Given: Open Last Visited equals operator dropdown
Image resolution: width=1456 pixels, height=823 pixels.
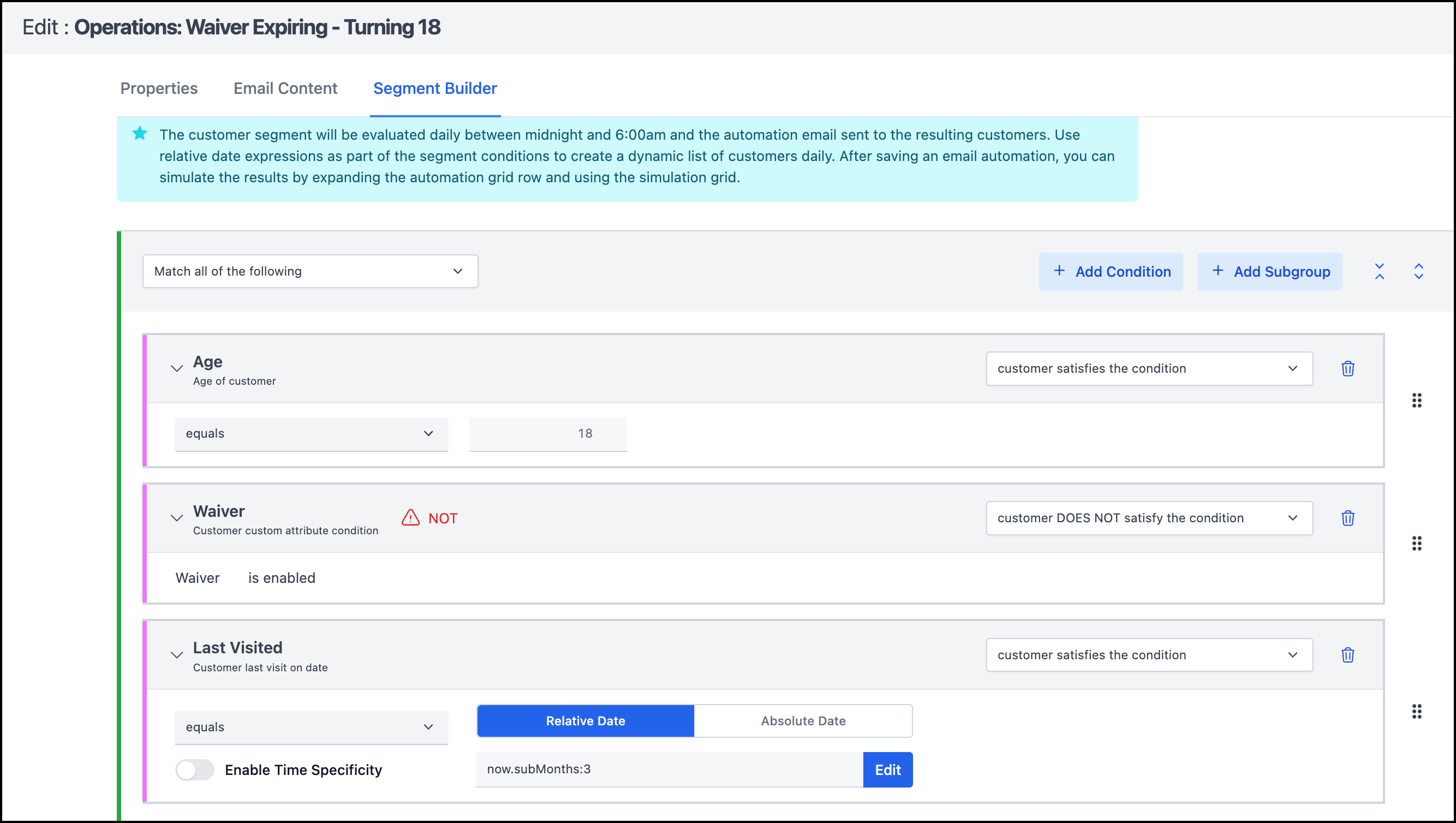Looking at the screenshot, I should point(311,727).
